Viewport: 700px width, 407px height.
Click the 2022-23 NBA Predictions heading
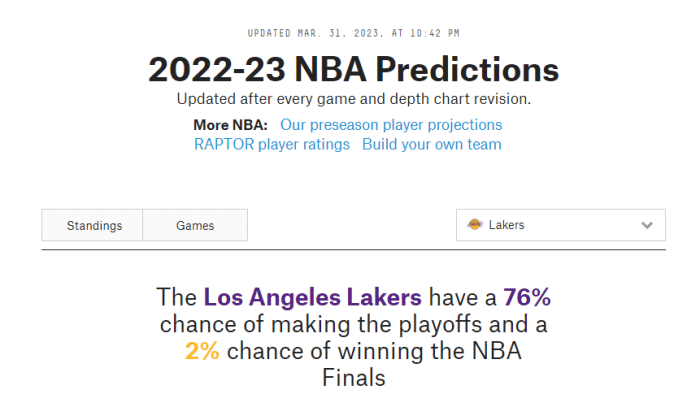tap(353, 70)
